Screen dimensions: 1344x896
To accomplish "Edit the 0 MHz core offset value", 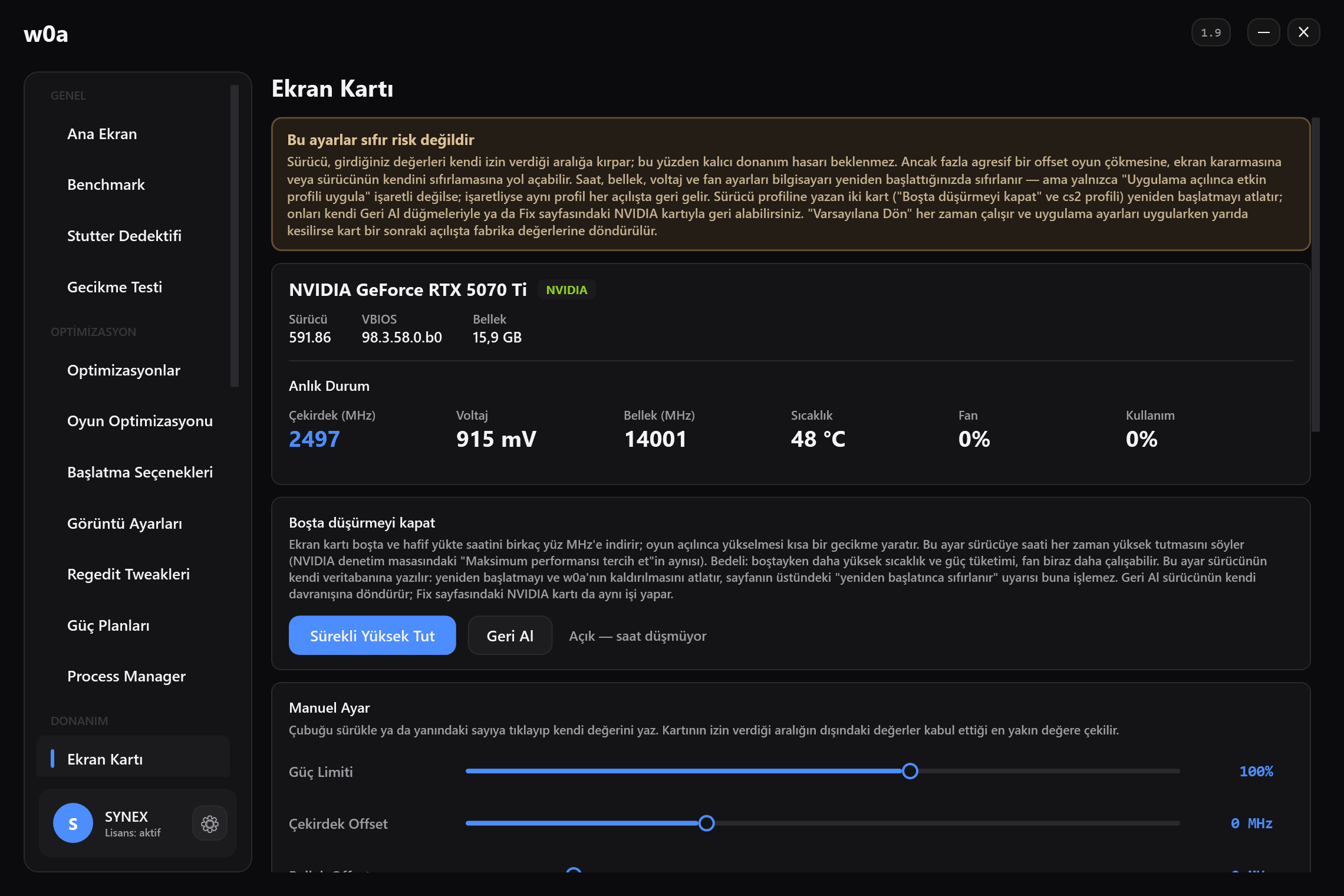I will tap(1251, 823).
